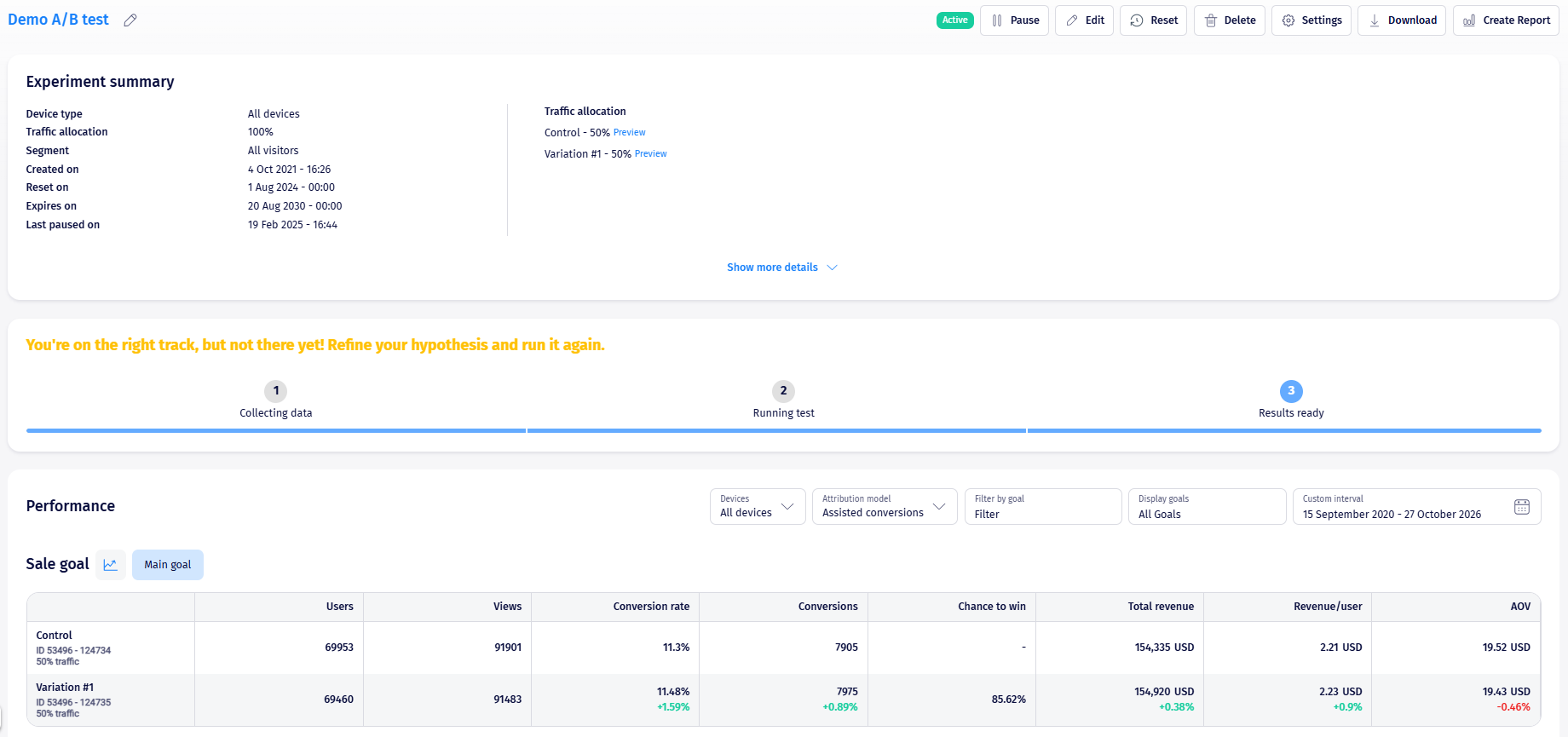Click the Main goal tag
The image size is (1568, 737).
[168, 565]
